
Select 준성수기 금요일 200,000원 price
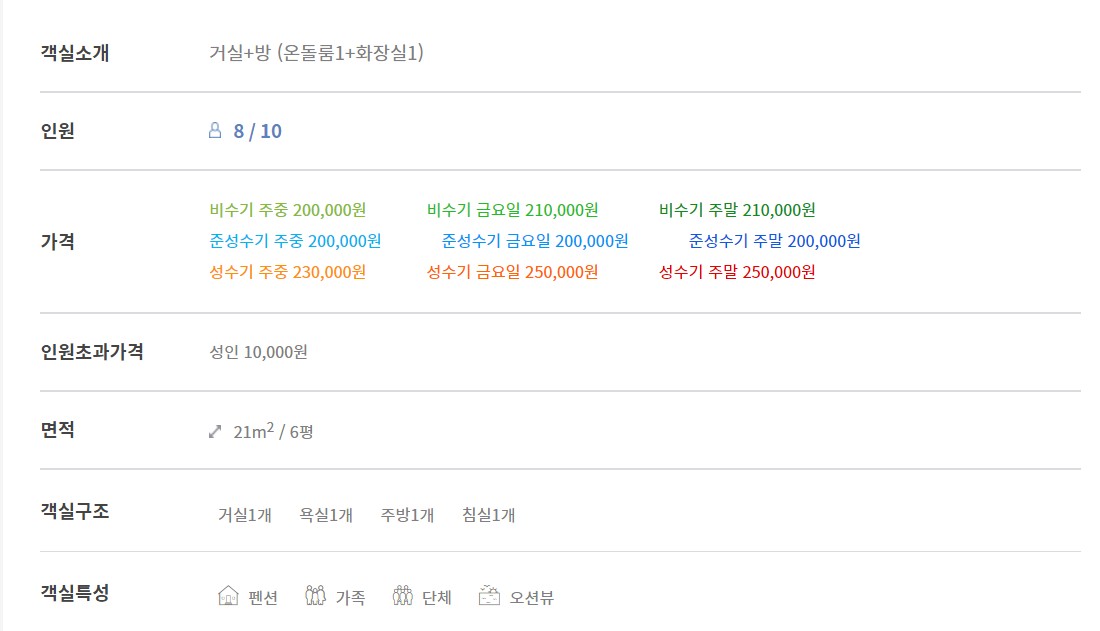click(535, 241)
